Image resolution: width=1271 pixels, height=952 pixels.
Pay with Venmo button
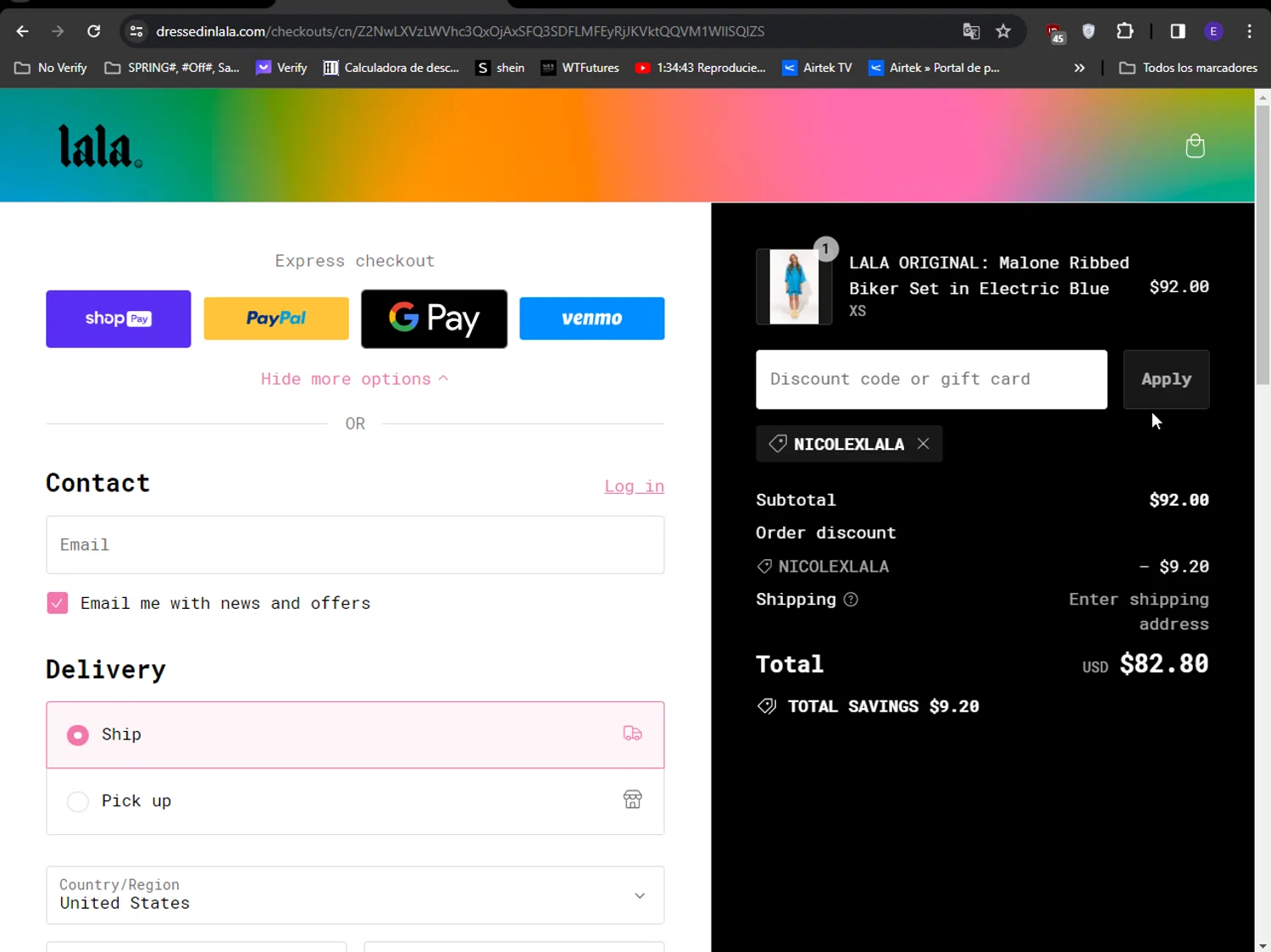(x=592, y=318)
